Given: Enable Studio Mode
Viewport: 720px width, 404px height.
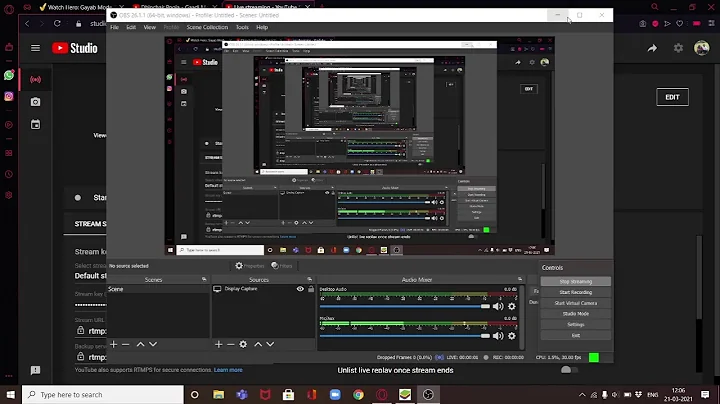Looking at the screenshot, I should pyautogui.click(x=576, y=314).
